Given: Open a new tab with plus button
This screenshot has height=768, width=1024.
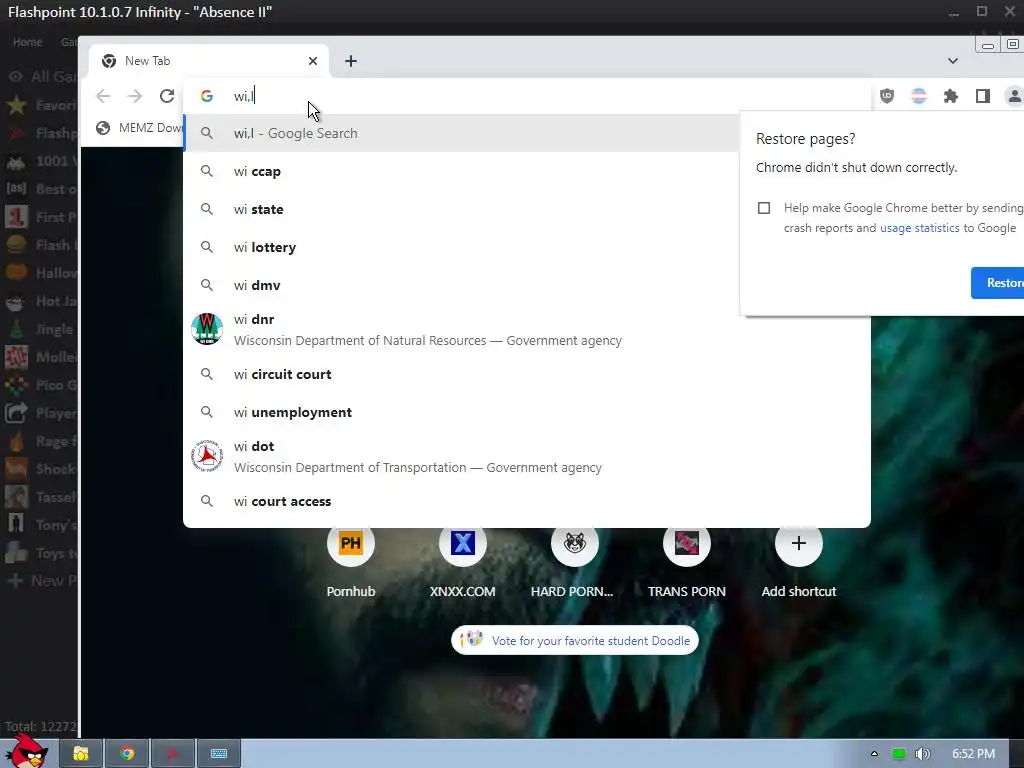Looking at the screenshot, I should pyautogui.click(x=351, y=61).
